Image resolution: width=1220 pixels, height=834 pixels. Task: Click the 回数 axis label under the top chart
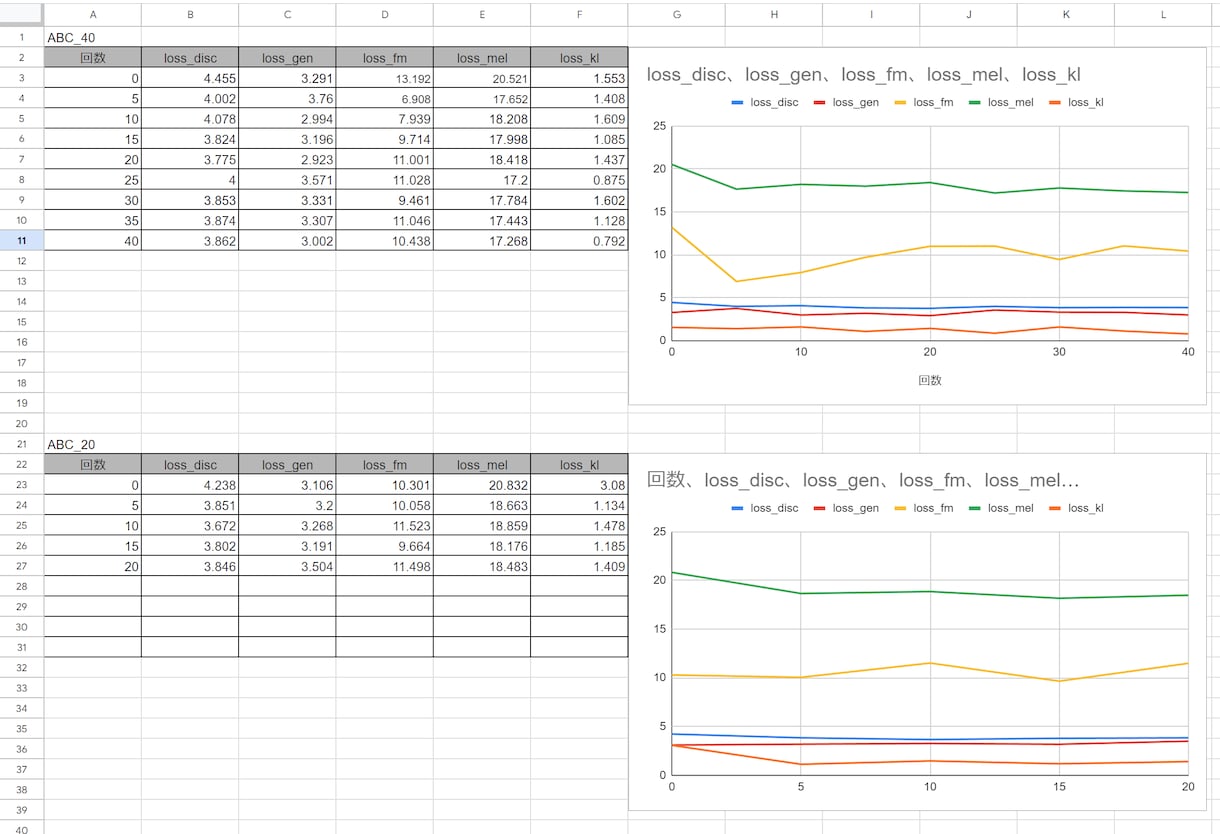click(x=930, y=381)
